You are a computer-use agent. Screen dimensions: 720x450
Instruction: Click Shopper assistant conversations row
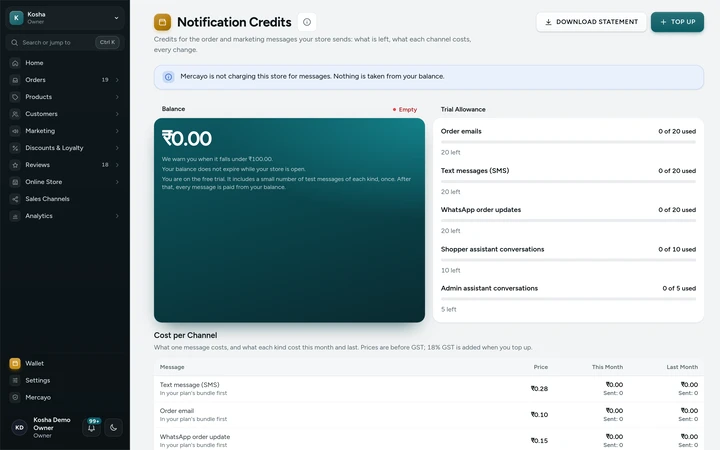click(x=568, y=259)
